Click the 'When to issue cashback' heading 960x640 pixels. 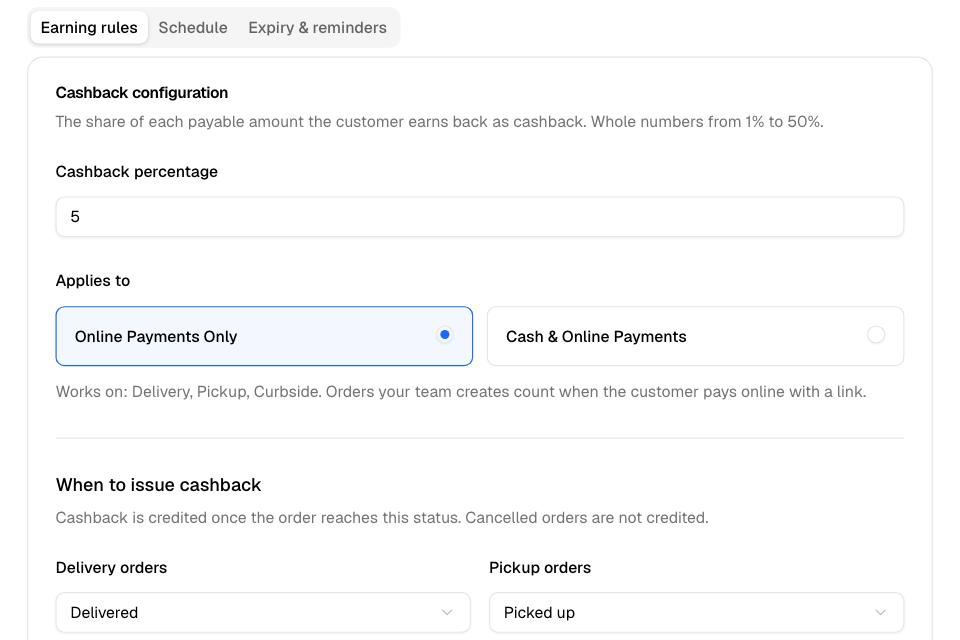(x=159, y=485)
